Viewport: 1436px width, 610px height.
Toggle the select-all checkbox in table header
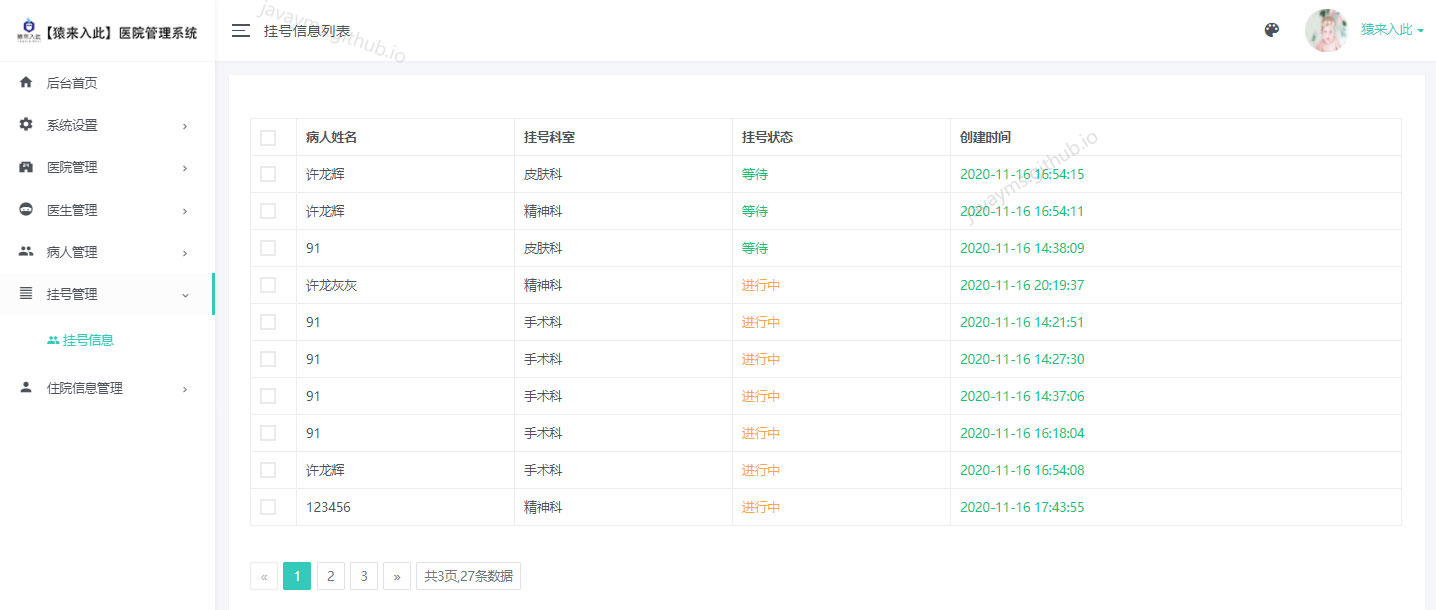[268, 137]
